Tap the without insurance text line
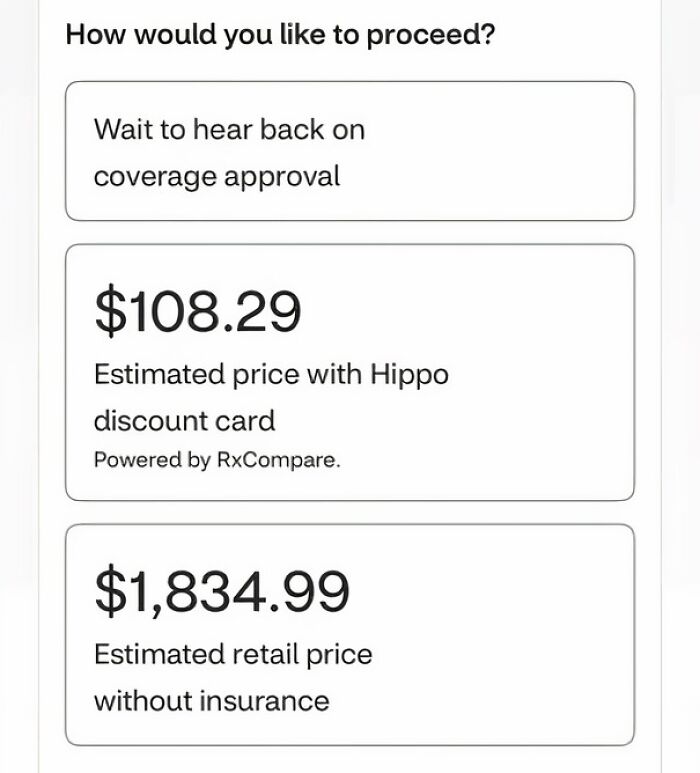700x773 pixels. [211, 701]
